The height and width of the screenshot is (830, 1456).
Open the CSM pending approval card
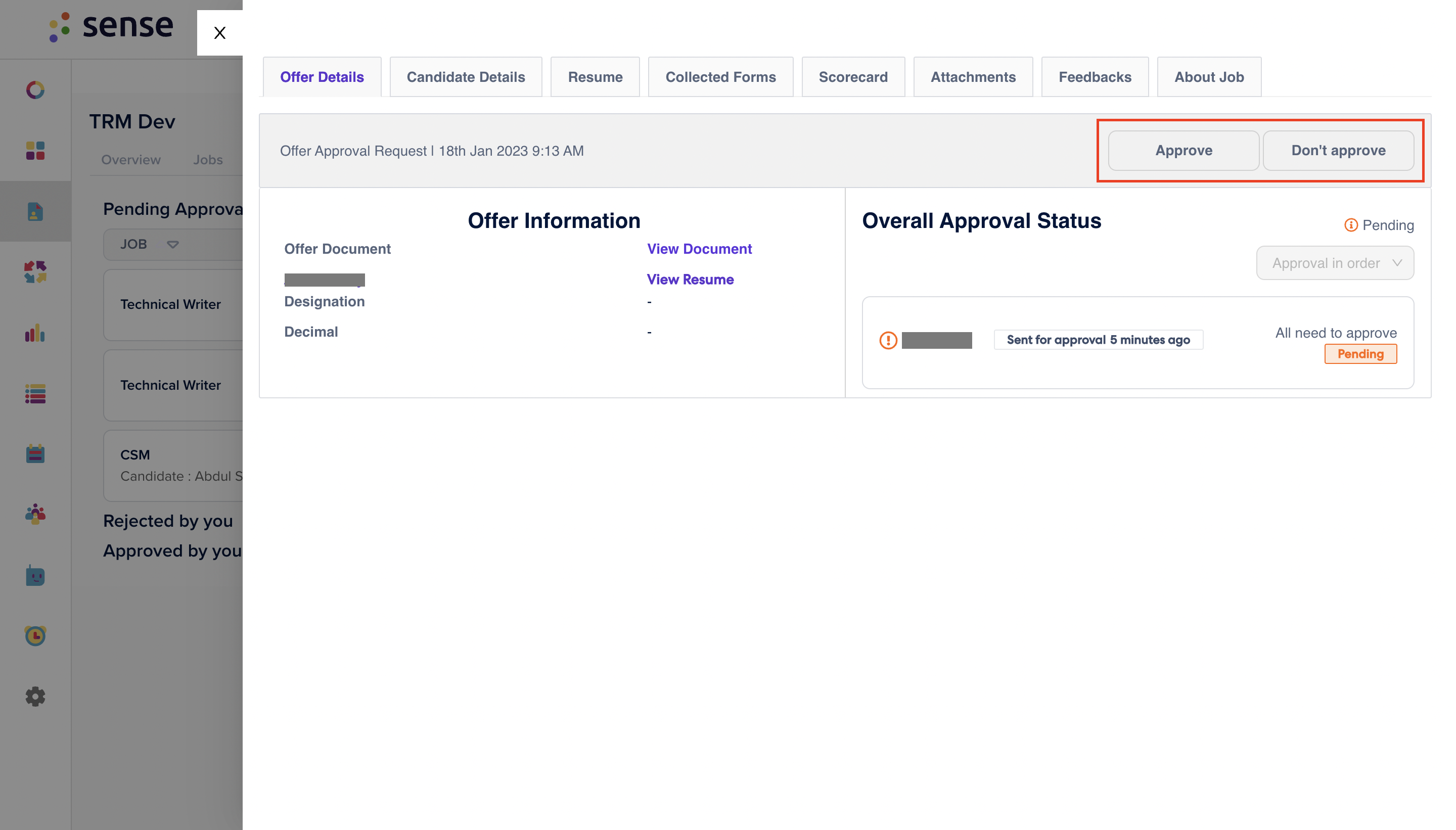(x=173, y=465)
